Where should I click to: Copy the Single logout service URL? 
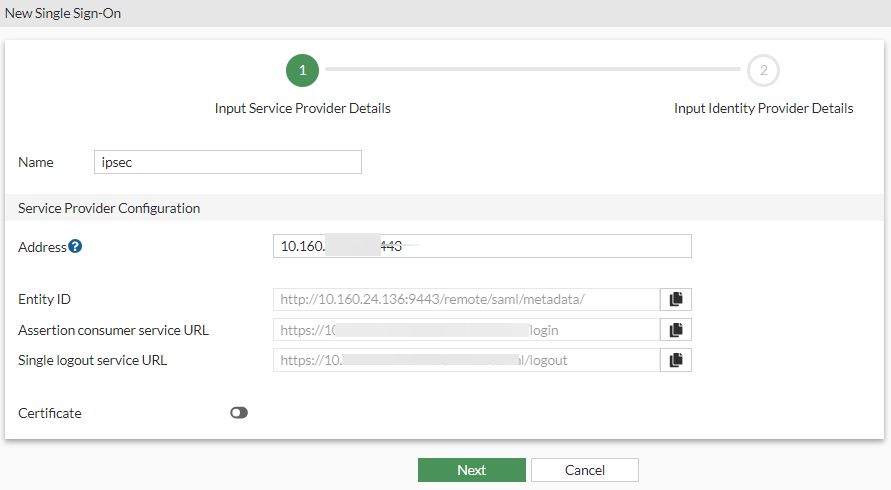click(675, 360)
